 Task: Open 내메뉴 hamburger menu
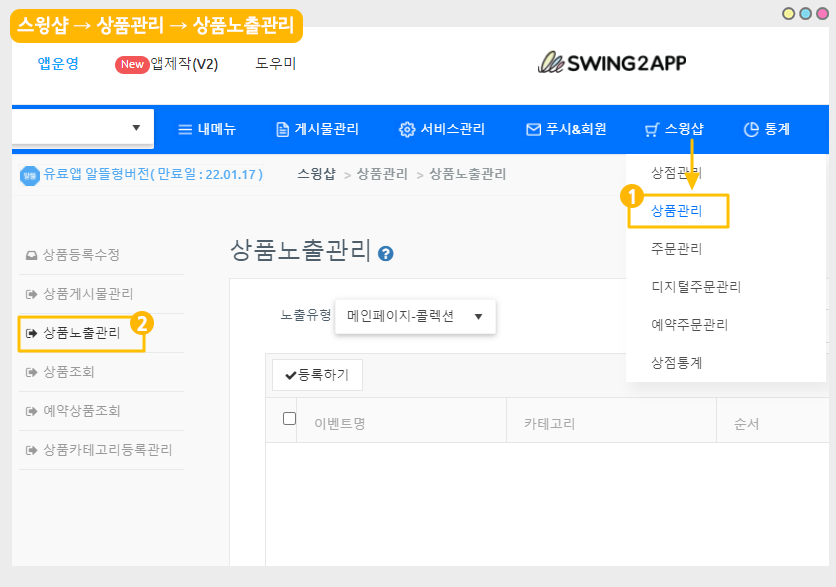tap(207, 129)
